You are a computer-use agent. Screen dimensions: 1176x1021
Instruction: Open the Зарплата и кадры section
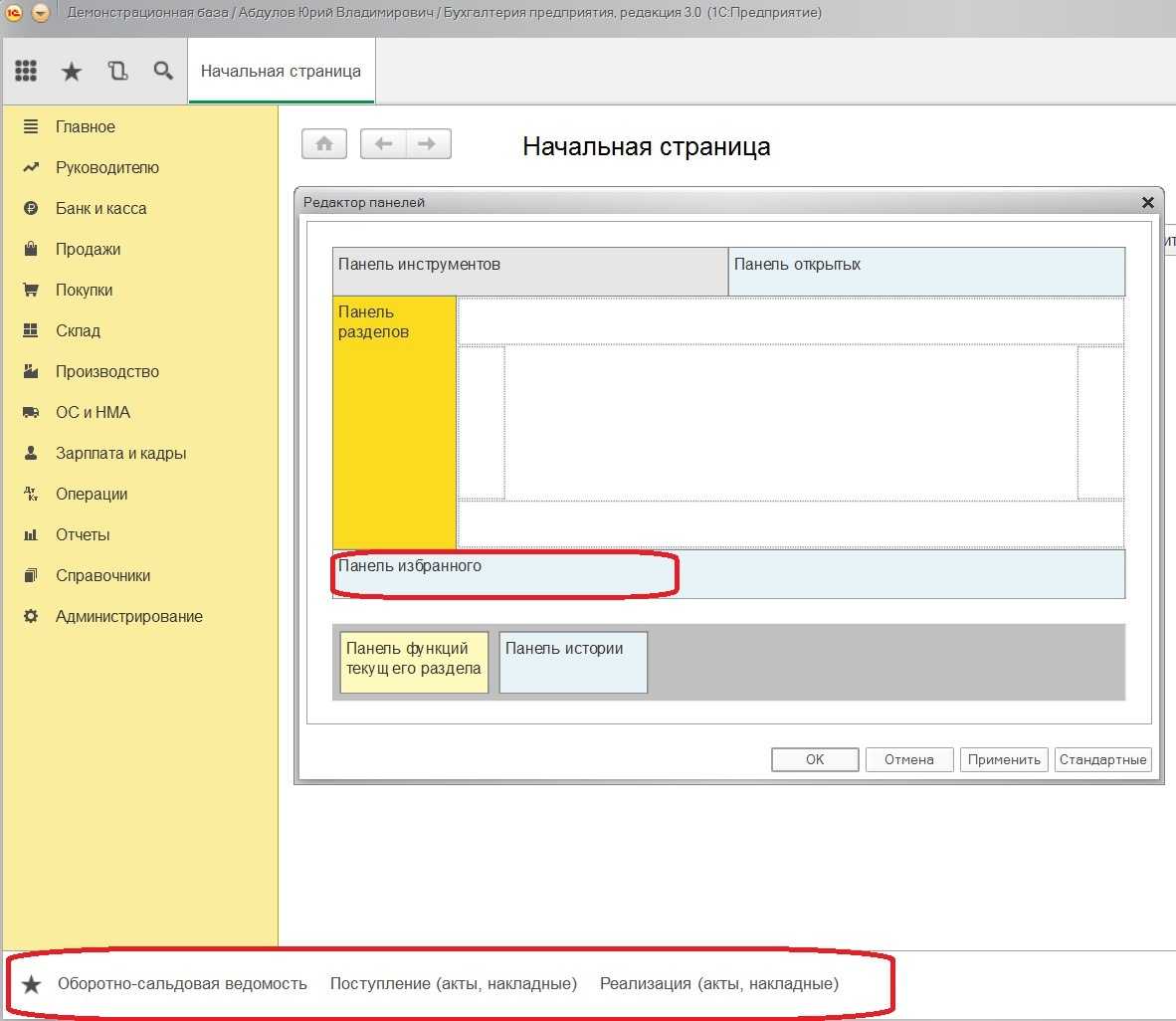[x=120, y=454]
